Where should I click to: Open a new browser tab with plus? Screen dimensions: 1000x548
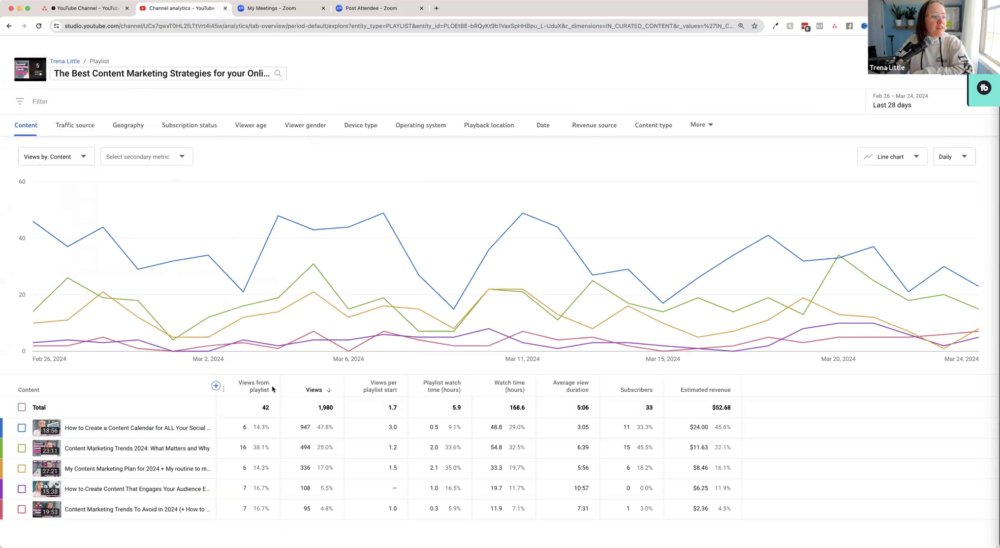[436, 8]
